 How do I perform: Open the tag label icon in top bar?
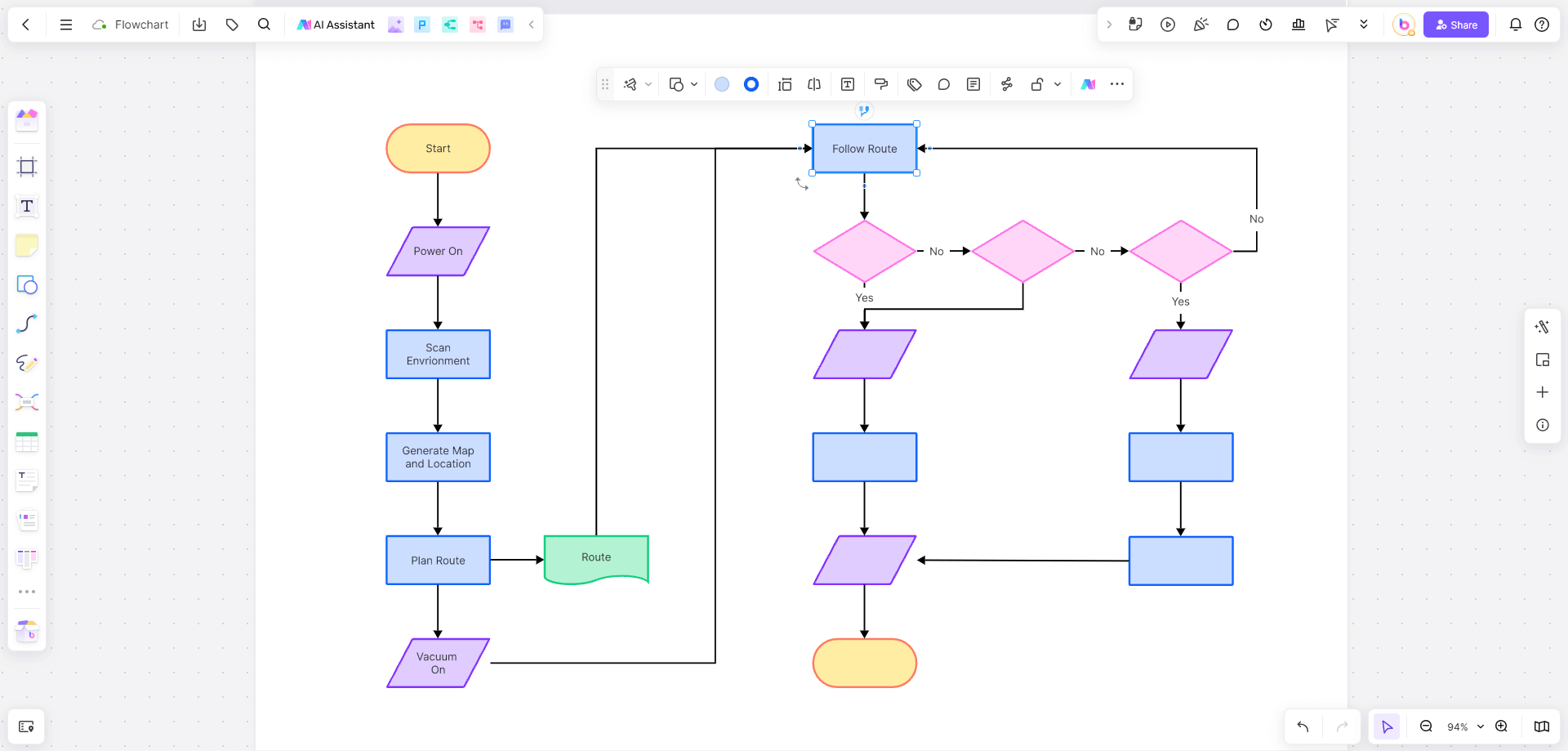(x=232, y=25)
